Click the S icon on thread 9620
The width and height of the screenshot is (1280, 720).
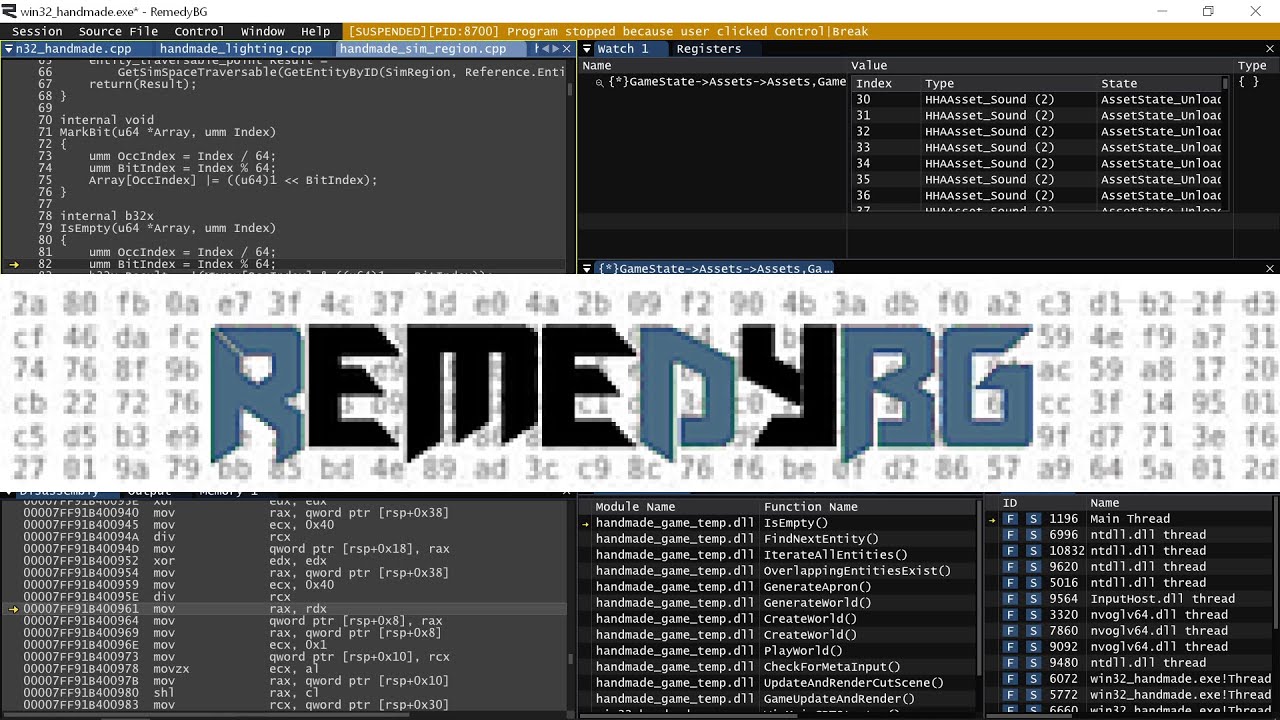pos(1033,567)
